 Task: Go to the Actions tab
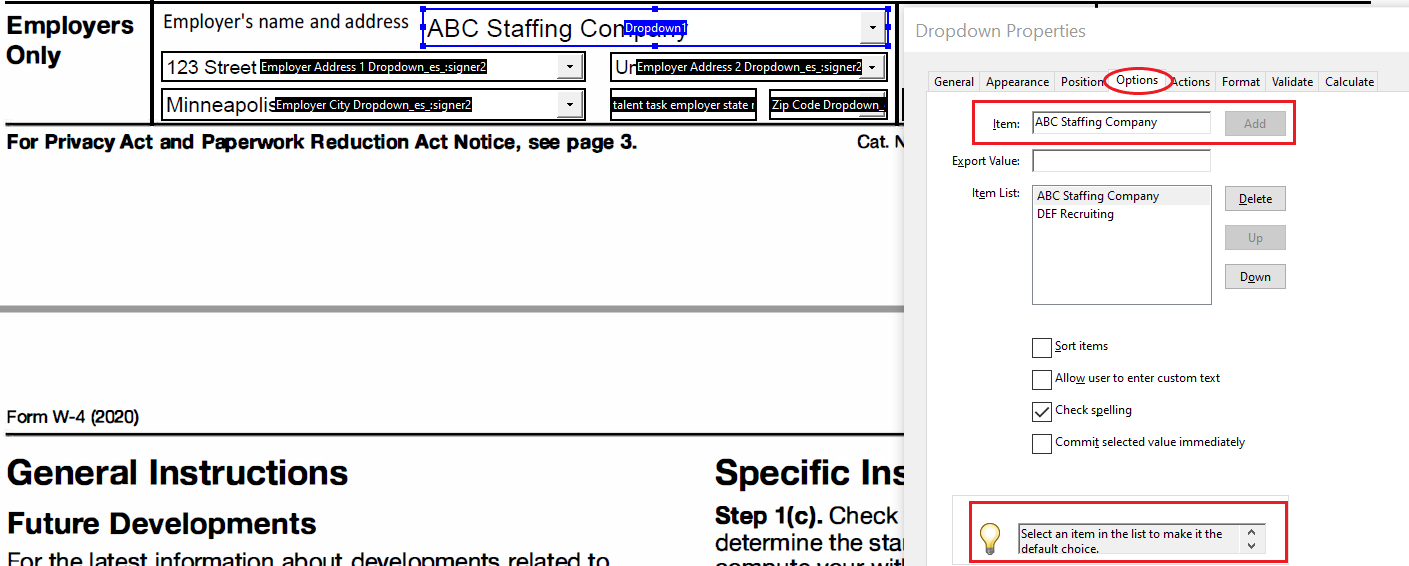(x=1190, y=82)
